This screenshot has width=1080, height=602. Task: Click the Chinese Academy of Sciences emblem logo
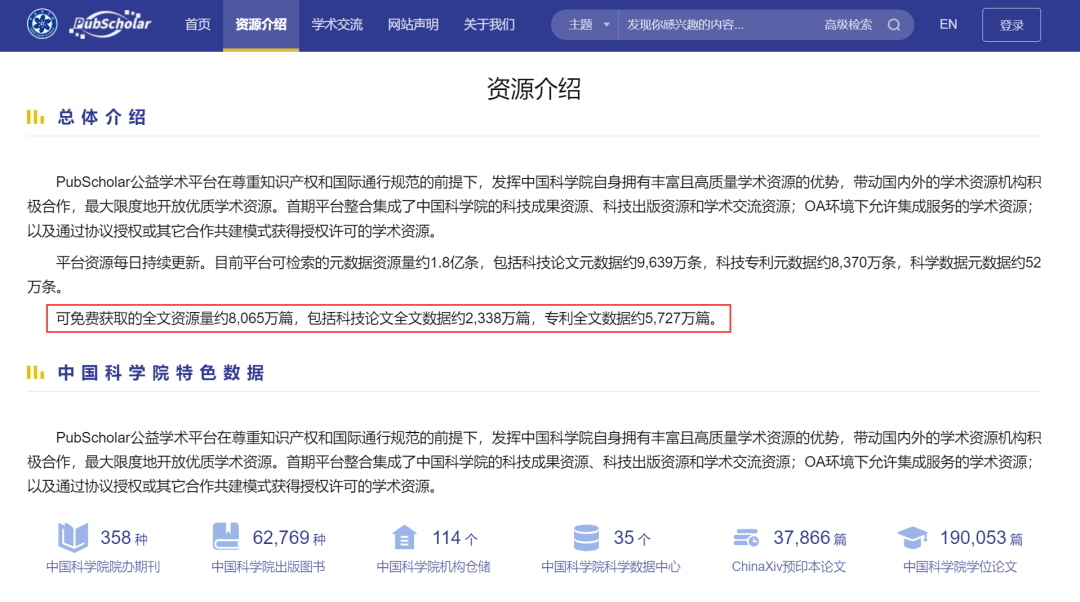point(42,24)
